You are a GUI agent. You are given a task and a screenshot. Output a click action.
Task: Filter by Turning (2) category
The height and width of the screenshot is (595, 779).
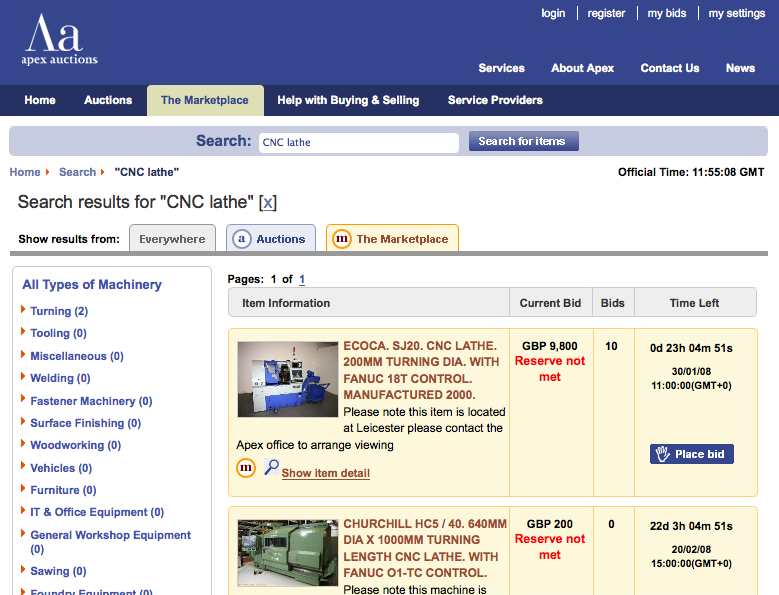click(x=59, y=311)
